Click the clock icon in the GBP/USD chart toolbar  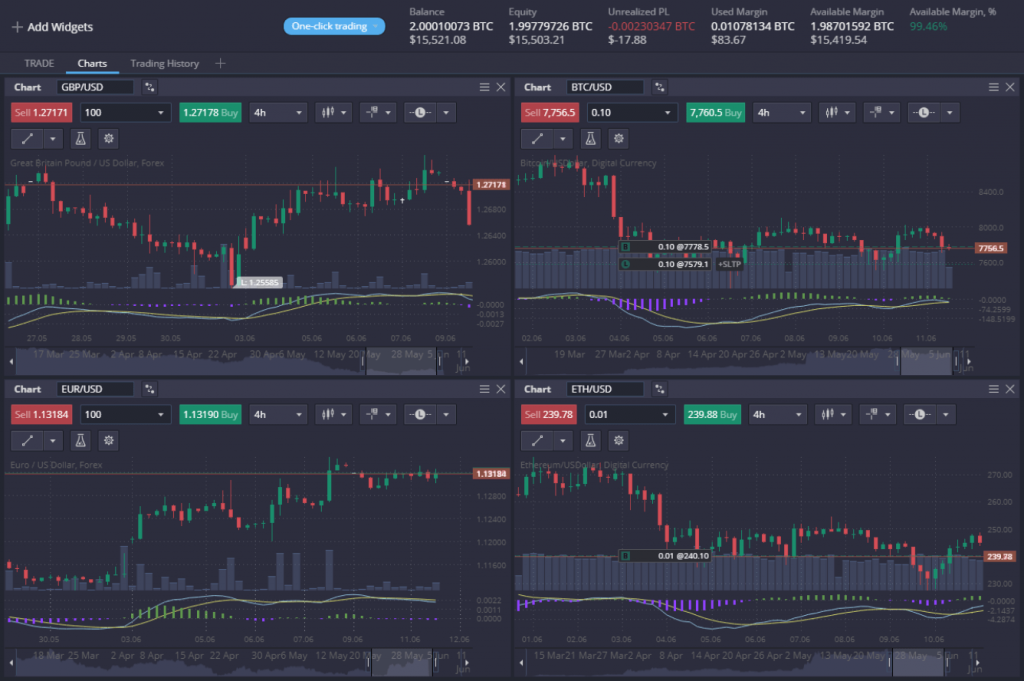[419, 113]
